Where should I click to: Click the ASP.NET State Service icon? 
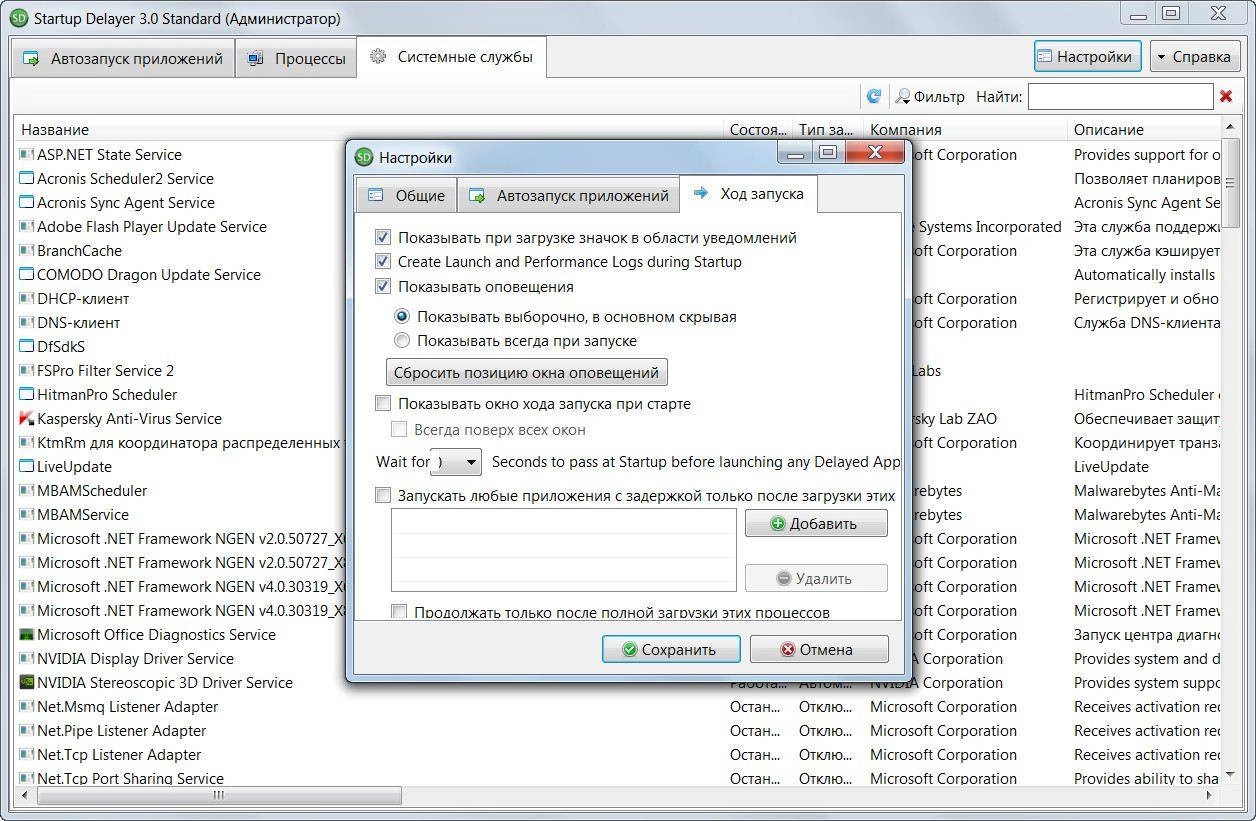coord(27,155)
